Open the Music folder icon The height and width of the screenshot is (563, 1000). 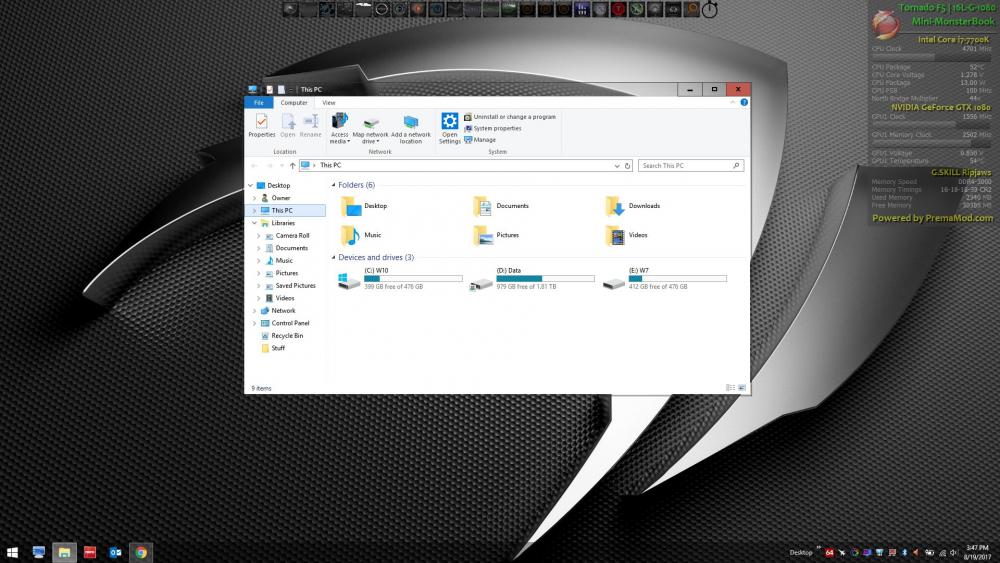(x=350, y=235)
